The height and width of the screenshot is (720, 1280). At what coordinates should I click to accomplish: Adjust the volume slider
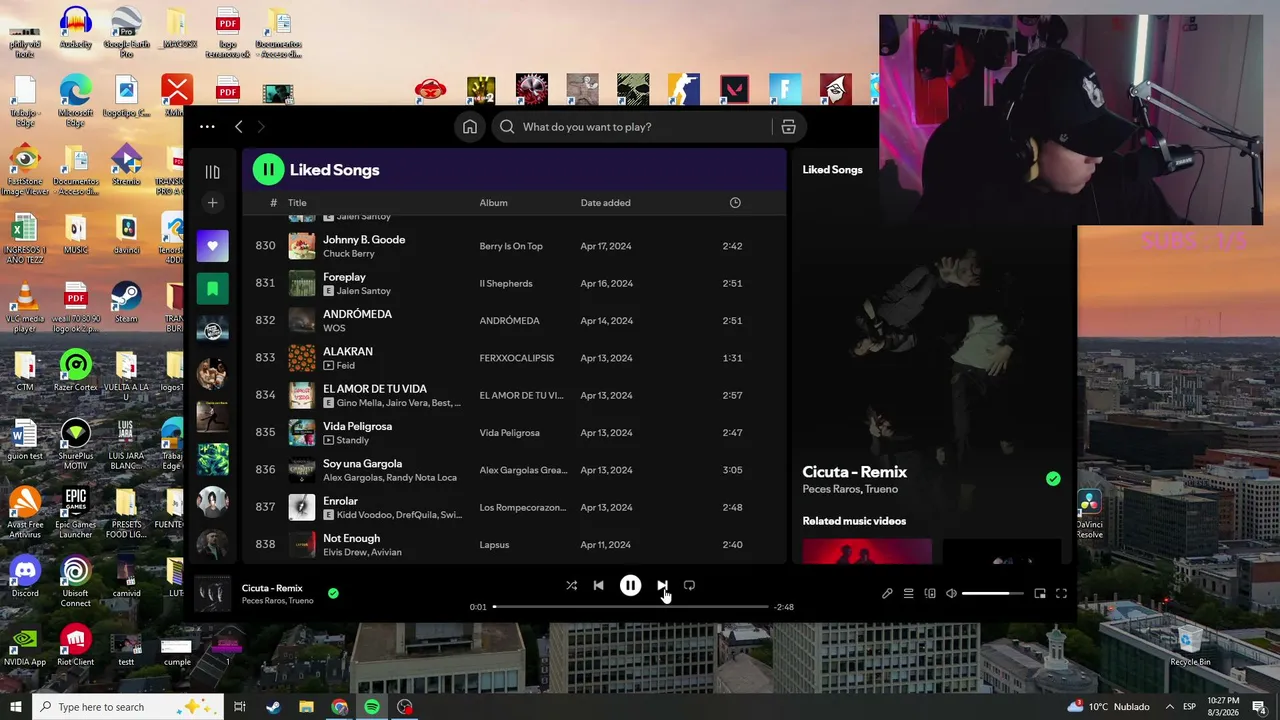(993, 594)
